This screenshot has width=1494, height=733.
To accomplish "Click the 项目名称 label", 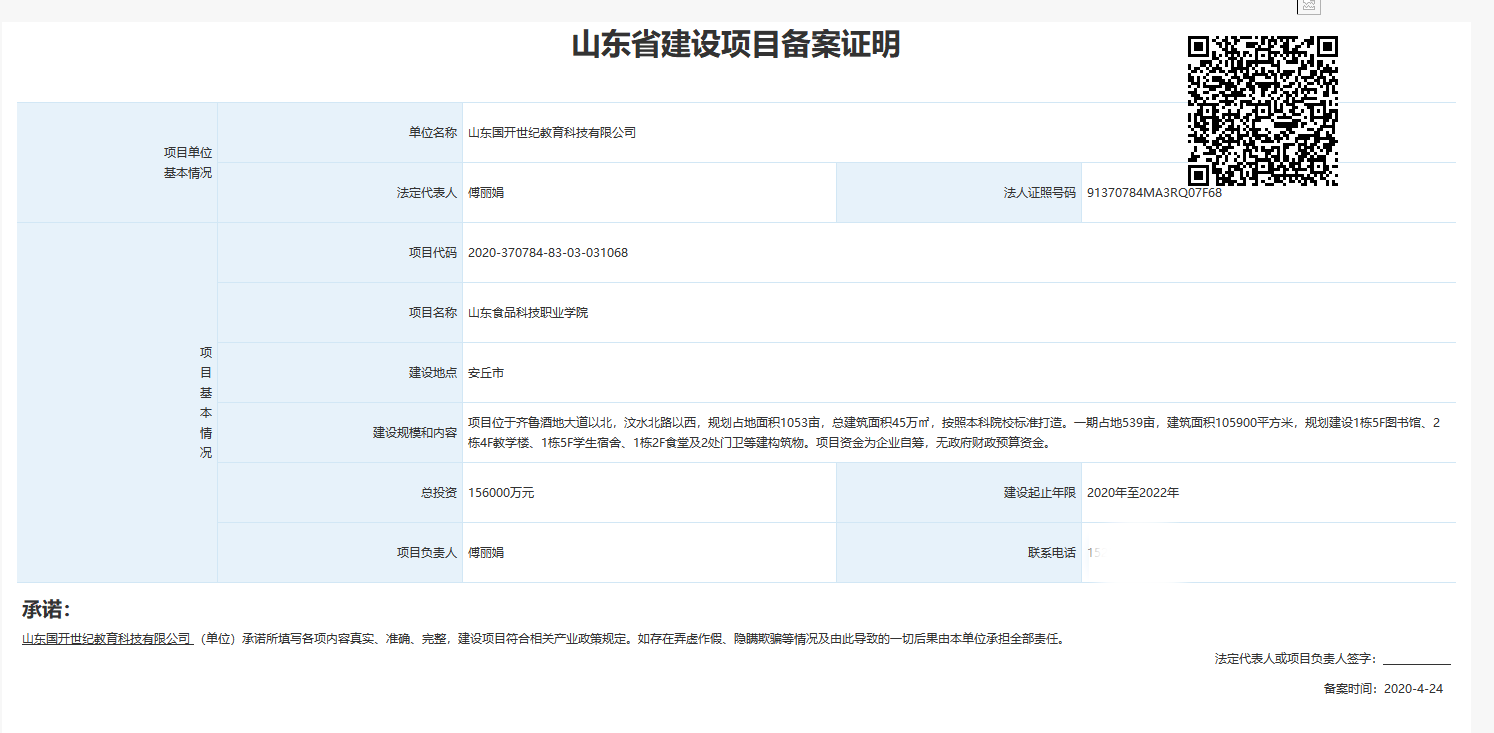I will point(432,313).
